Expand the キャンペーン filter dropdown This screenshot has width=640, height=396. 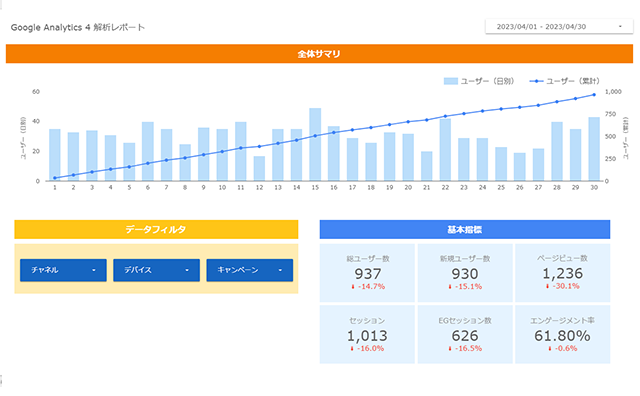click(249, 270)
